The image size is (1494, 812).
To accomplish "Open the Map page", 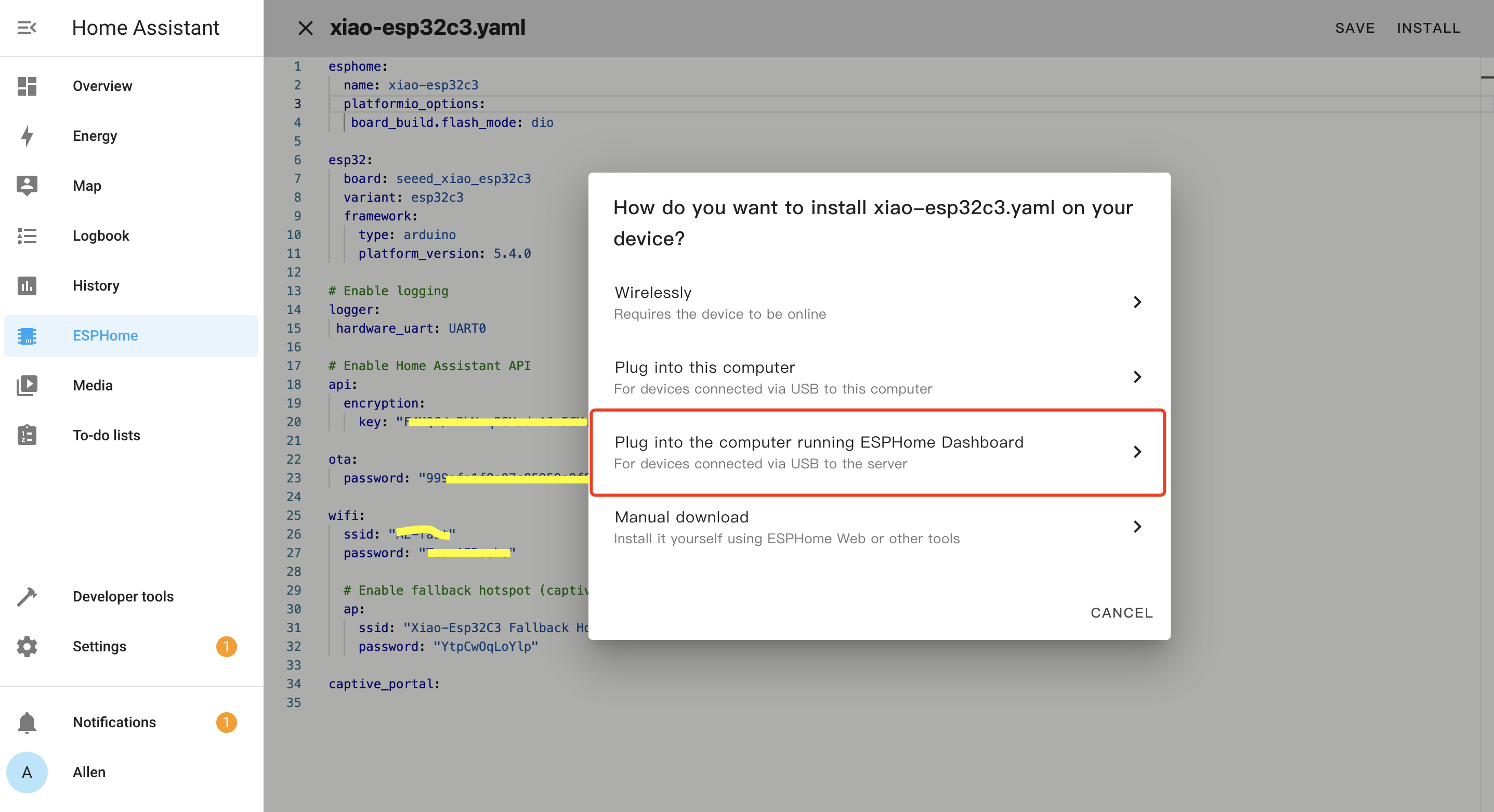I will coord(131,186).
